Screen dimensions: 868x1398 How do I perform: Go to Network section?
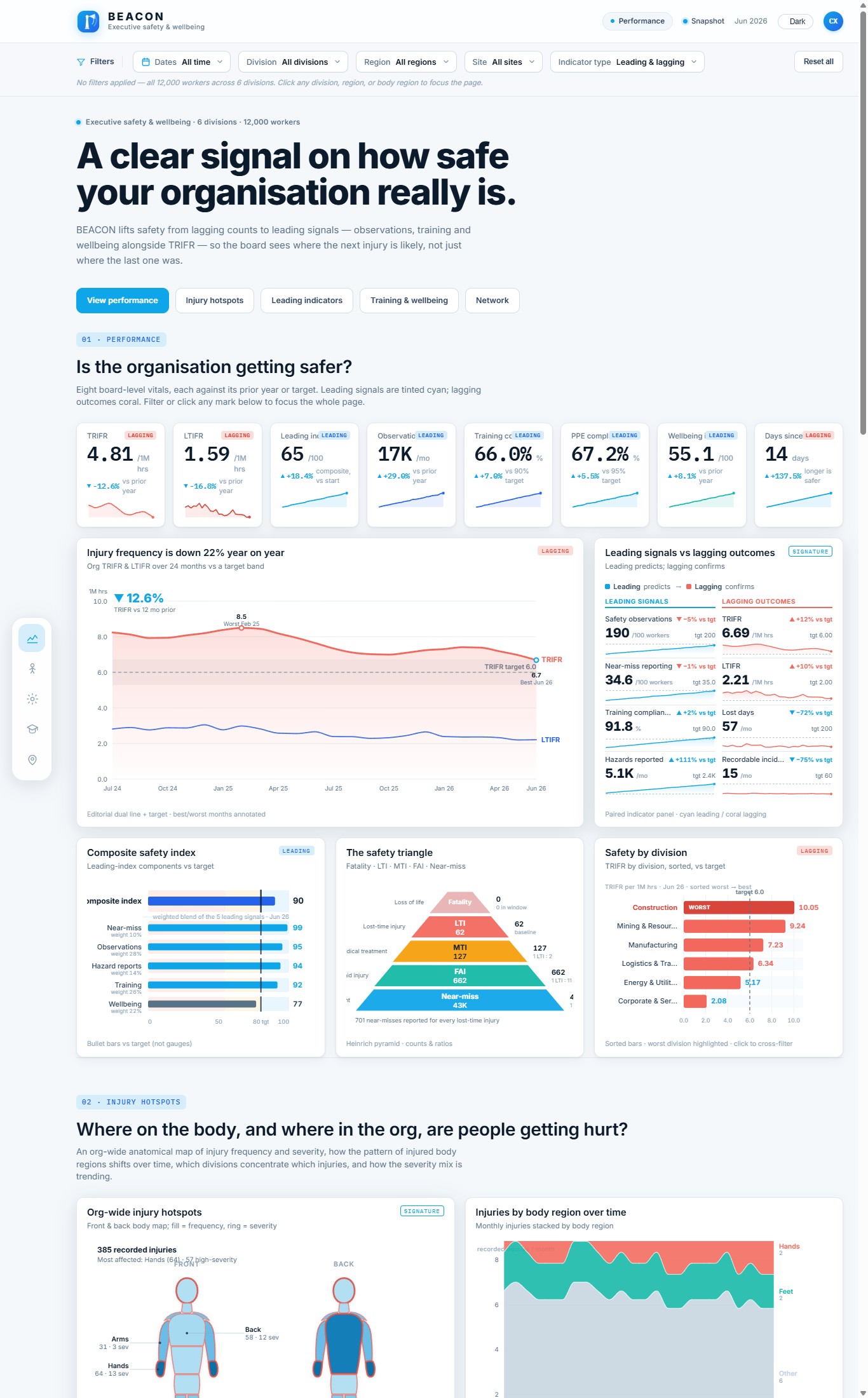click(x=492, y=301)
